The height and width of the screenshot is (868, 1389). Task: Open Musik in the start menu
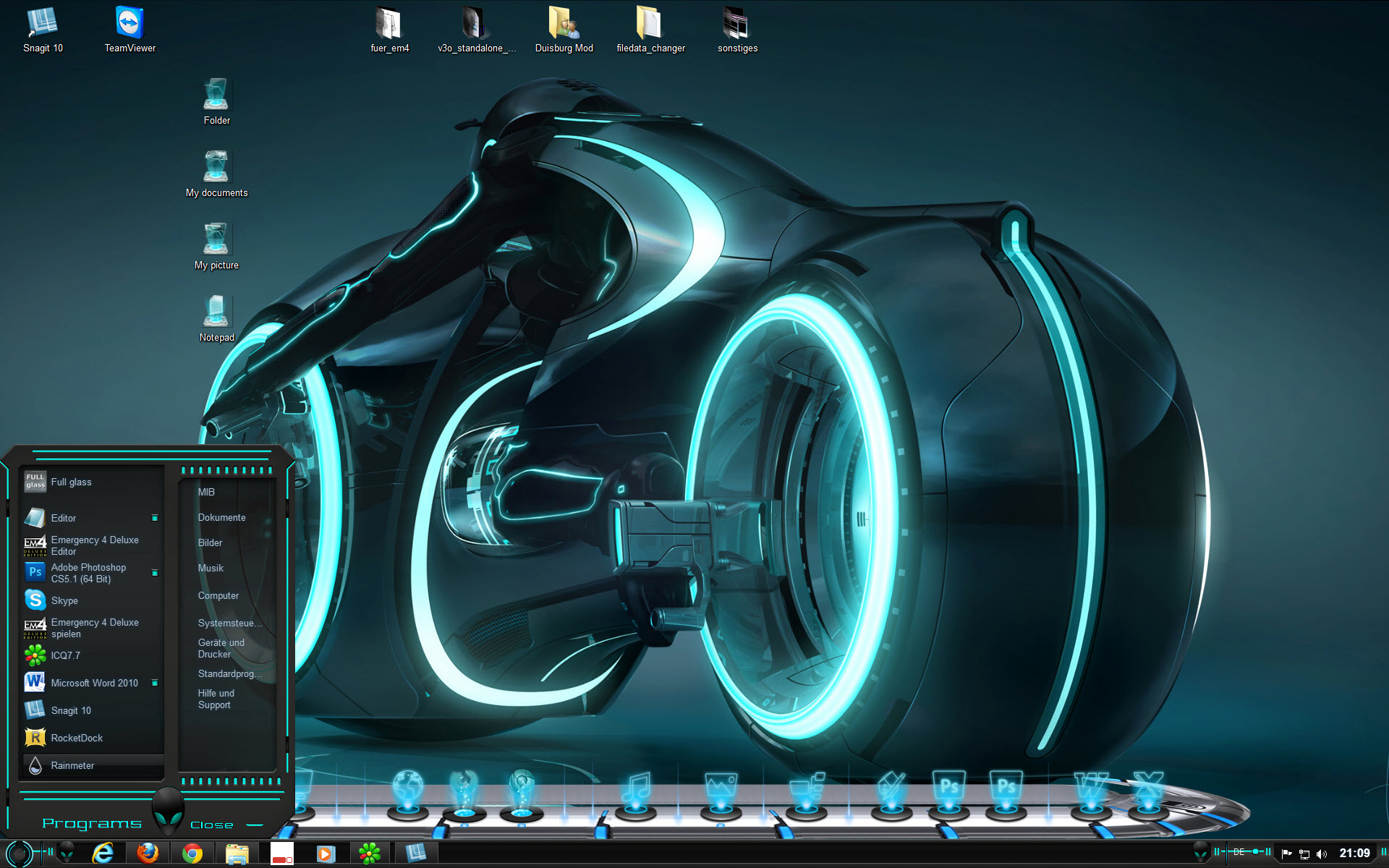211,568
